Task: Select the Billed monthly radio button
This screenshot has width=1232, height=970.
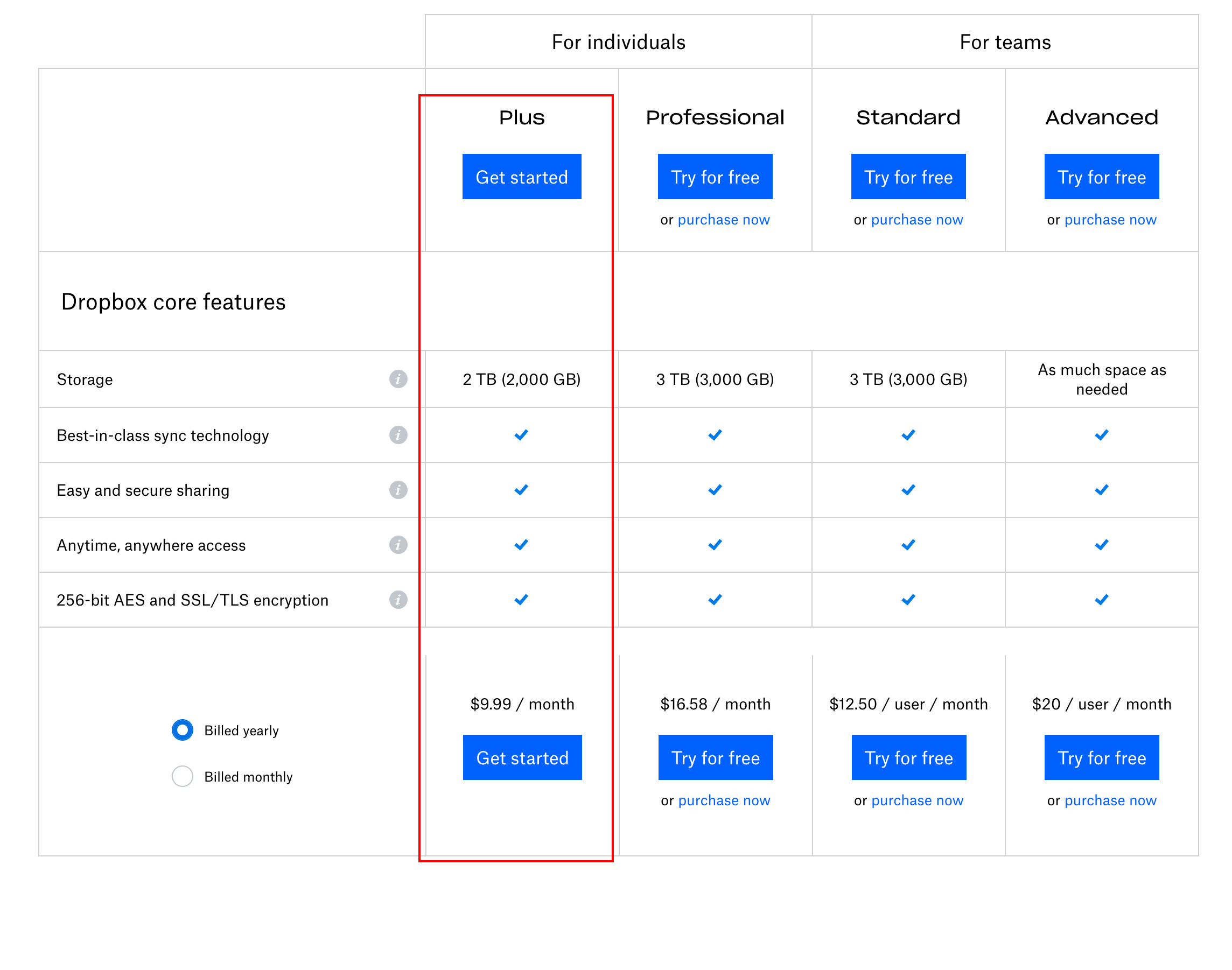Action: click(x=183, y=776)
